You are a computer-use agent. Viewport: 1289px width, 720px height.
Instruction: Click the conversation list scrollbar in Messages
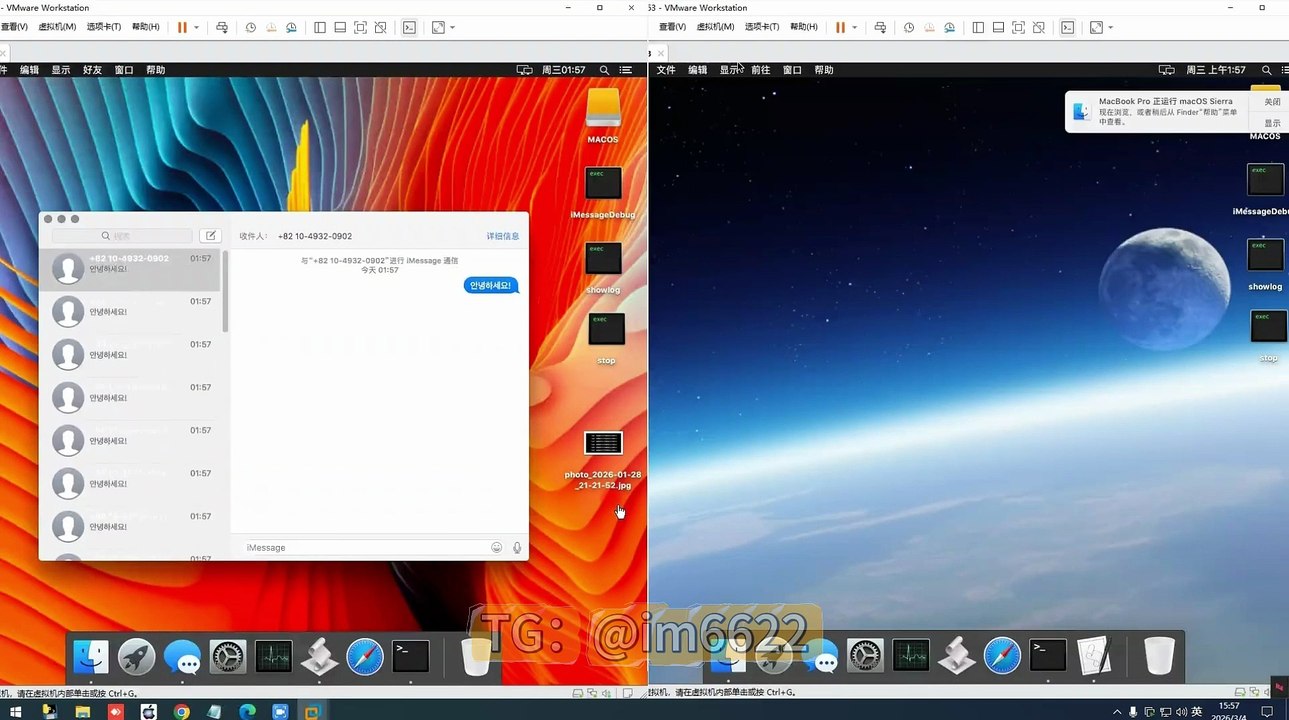coord(226,292)
